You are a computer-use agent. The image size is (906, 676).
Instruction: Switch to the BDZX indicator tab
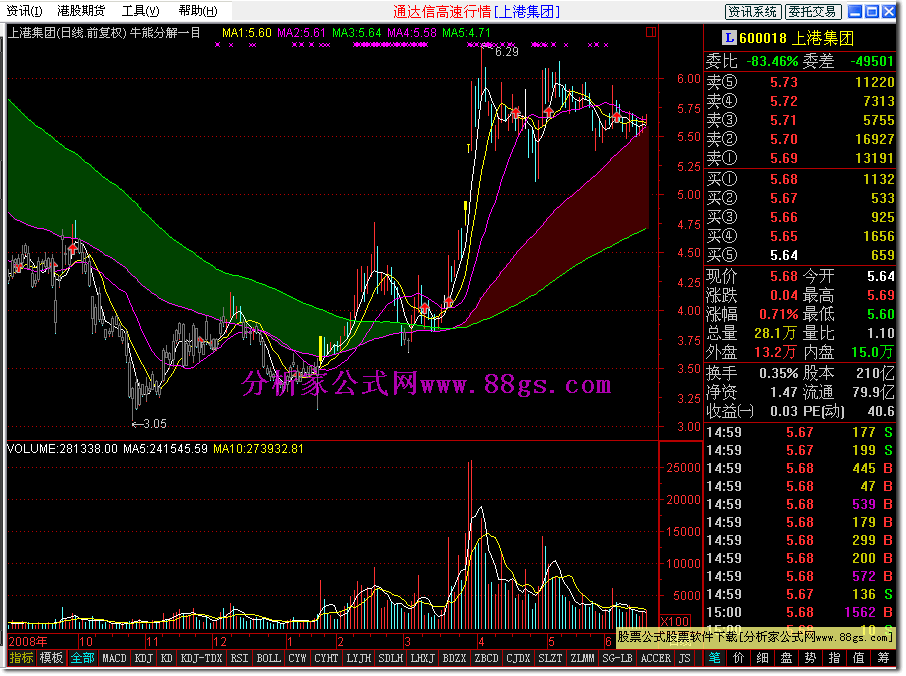point(454,658)
